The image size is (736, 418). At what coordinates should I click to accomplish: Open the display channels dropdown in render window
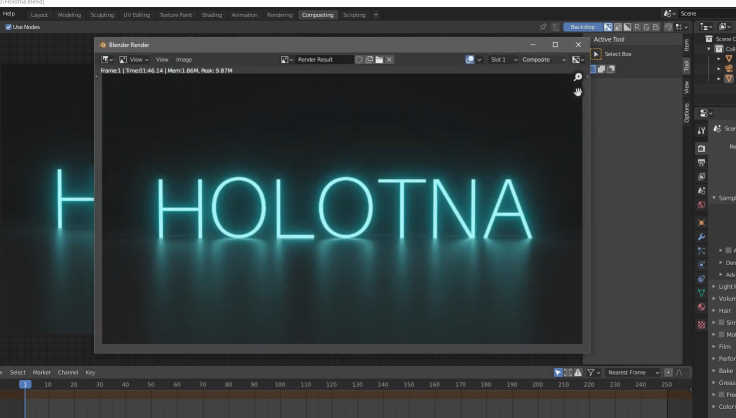pyautogui.click(x=577, y=60)
